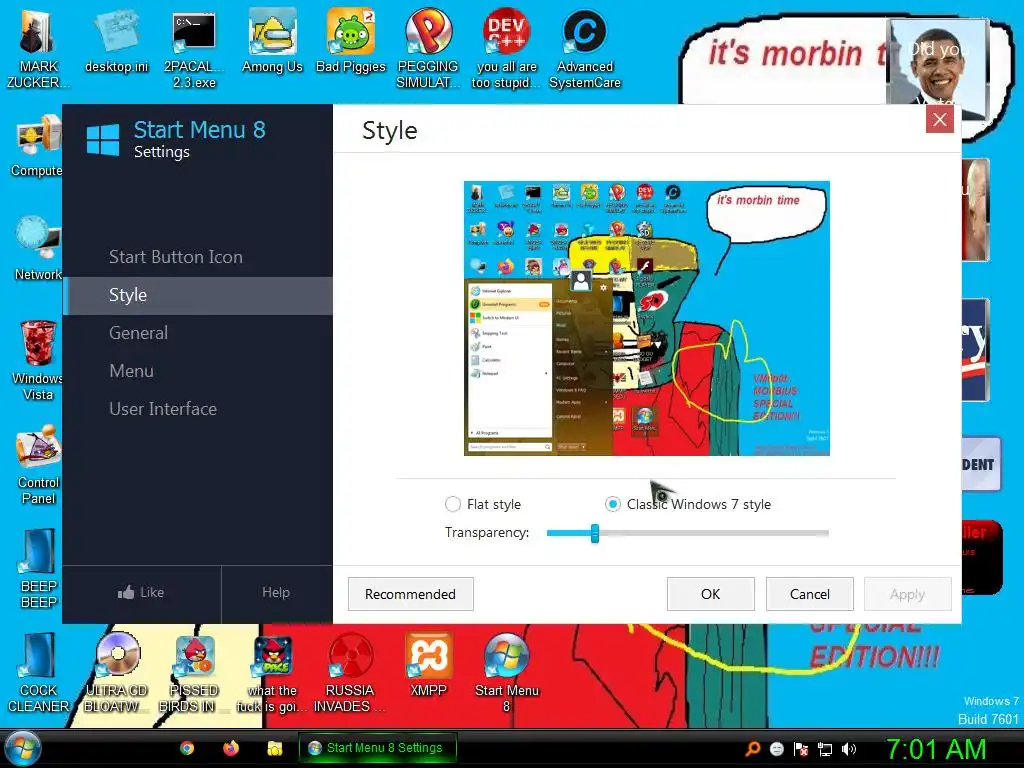Click the Action Center flag tray icon

pos(801,749)
